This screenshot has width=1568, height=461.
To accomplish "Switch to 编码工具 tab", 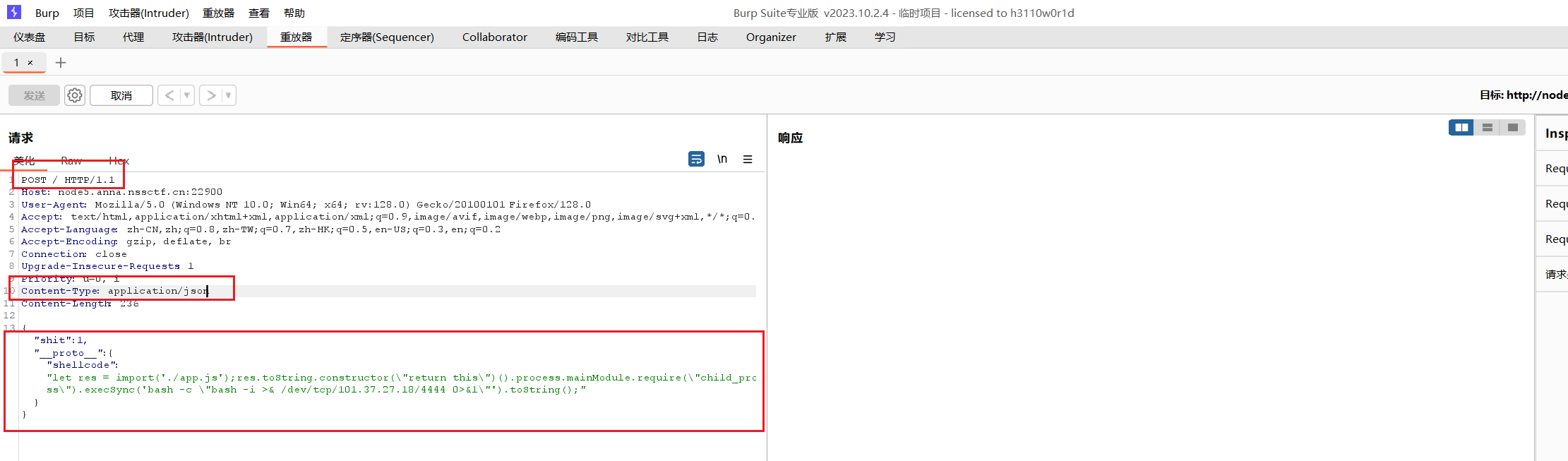I will click(x=577, y=37).
